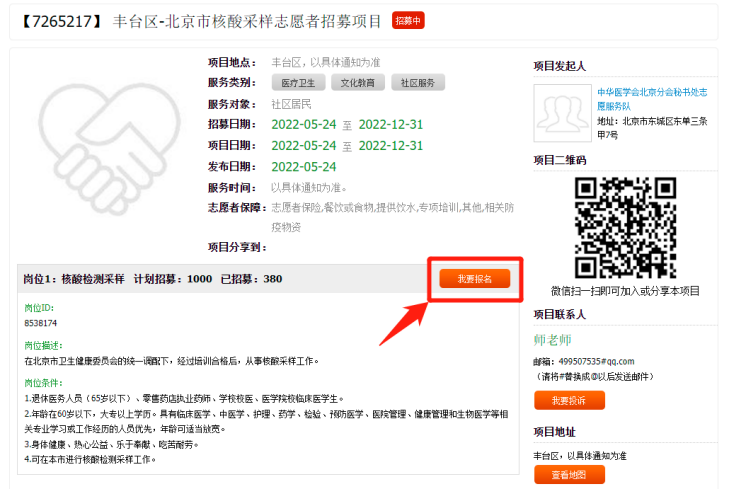Image resolution: width=729 pixels, height=489 pixels.
Task: Click the 岗位1：核酸检测采样 header text
Action: tap(74, 279)
